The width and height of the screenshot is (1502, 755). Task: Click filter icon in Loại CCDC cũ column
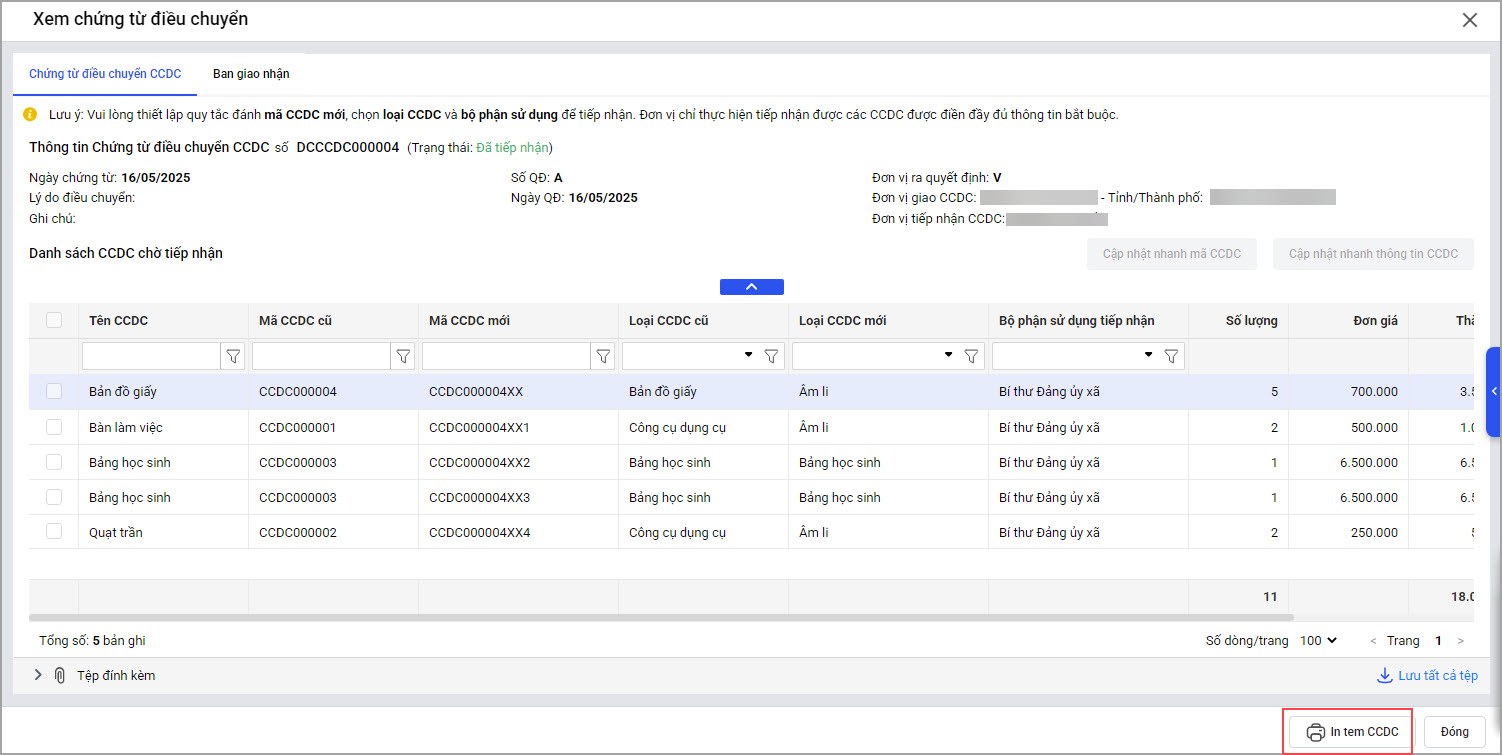(x=771, y=356)
